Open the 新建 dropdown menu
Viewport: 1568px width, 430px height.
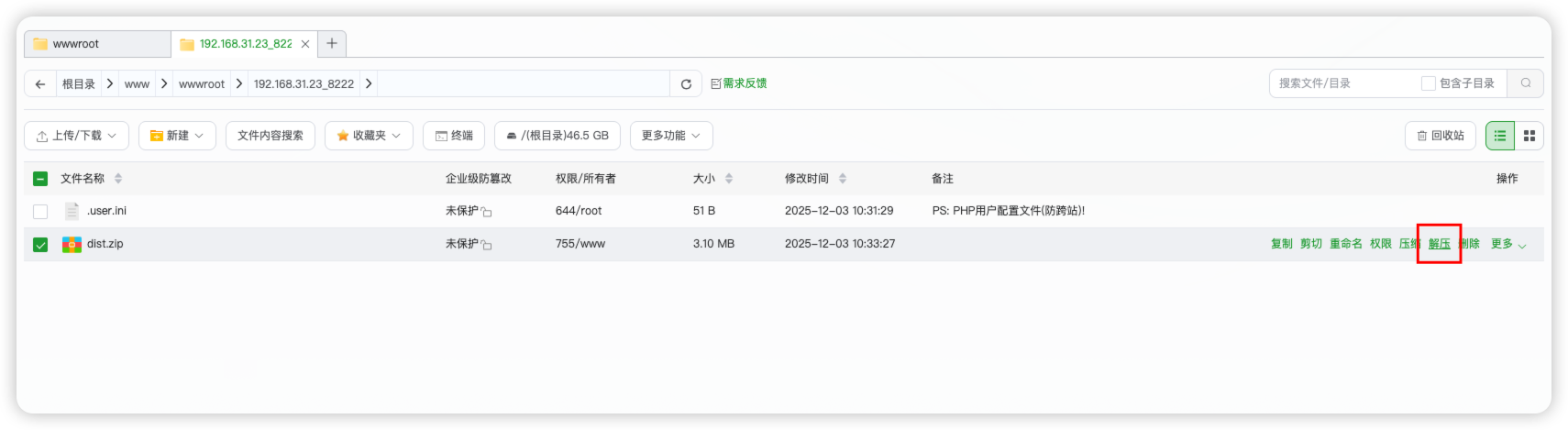(177, 136)
